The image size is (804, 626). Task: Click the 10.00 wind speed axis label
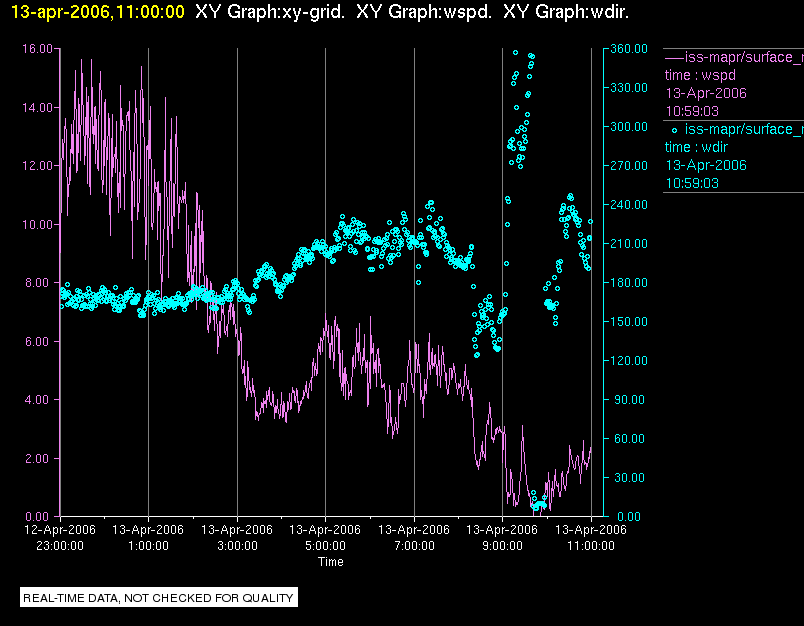(x=37, y=225)
